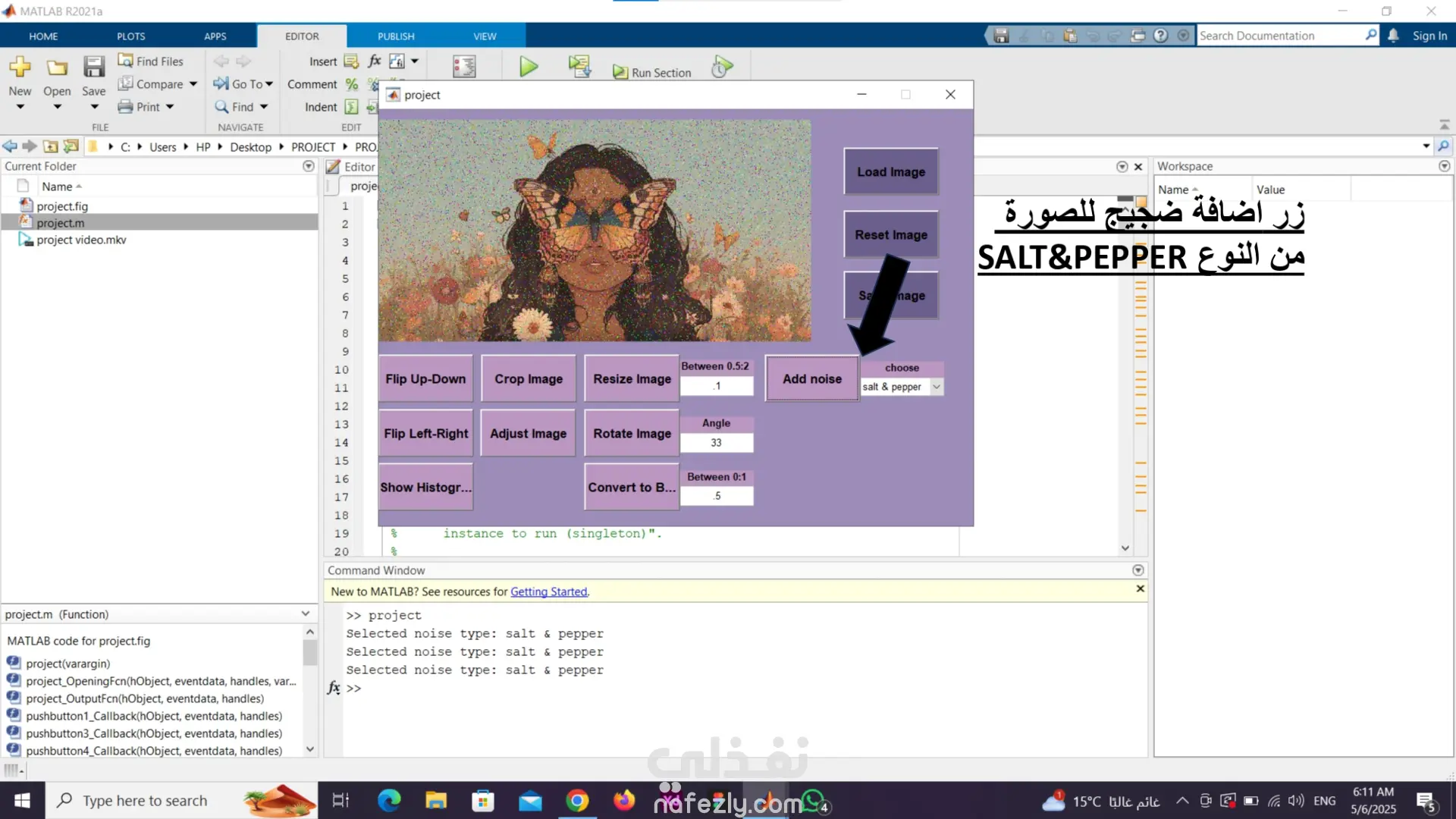Click the quick access Save icon
This screenshot has width=1456, height=819.
point(1001,36)
